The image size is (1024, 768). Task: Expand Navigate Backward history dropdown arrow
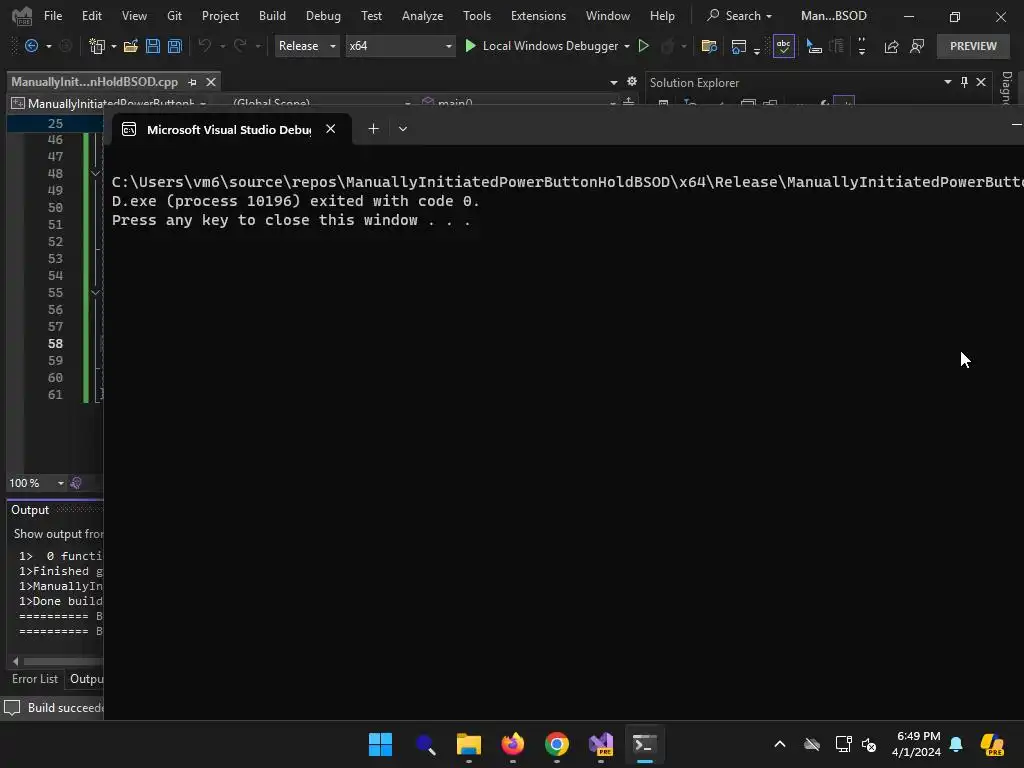point(48,46)
